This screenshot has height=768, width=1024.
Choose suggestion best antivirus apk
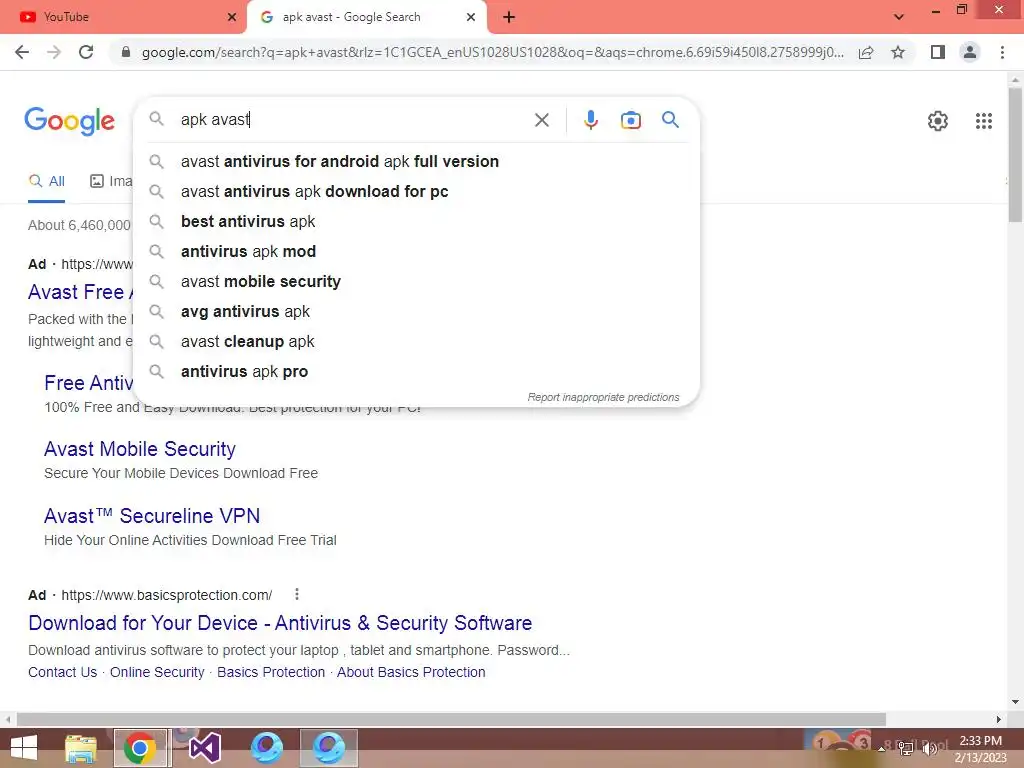pyautogui.click(x=415, y=221)
